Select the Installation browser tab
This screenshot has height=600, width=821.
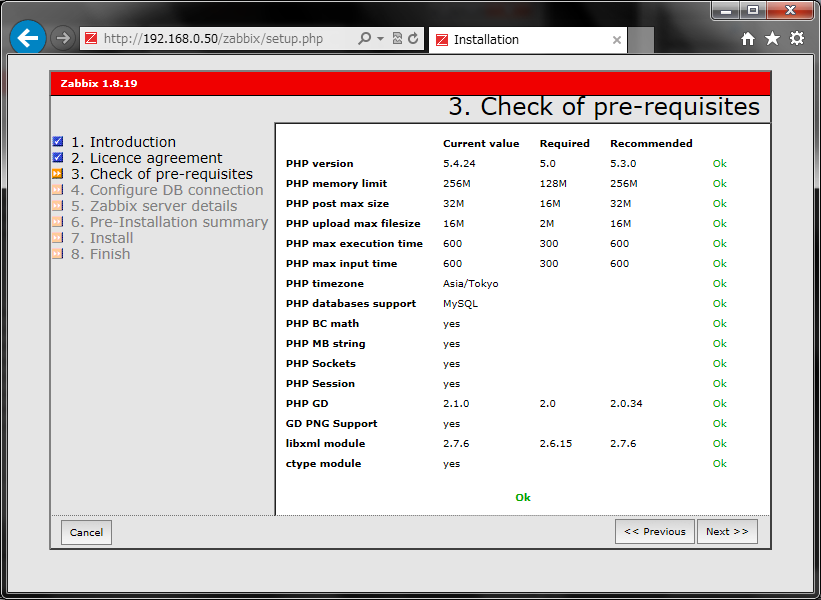pyautogui.click(x=528, y=40)
